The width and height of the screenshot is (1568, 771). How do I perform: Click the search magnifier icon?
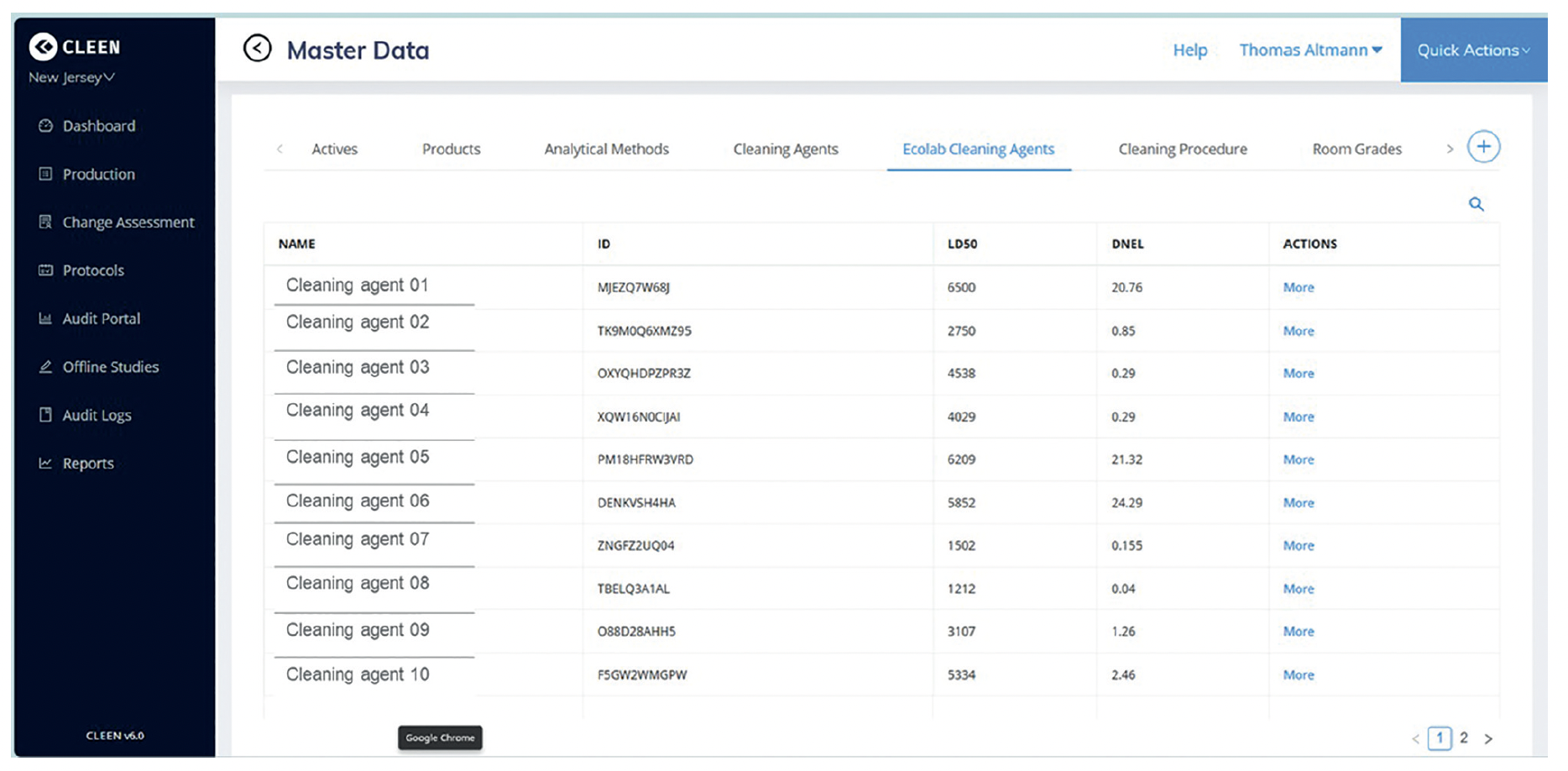[x=1476, y=203]
